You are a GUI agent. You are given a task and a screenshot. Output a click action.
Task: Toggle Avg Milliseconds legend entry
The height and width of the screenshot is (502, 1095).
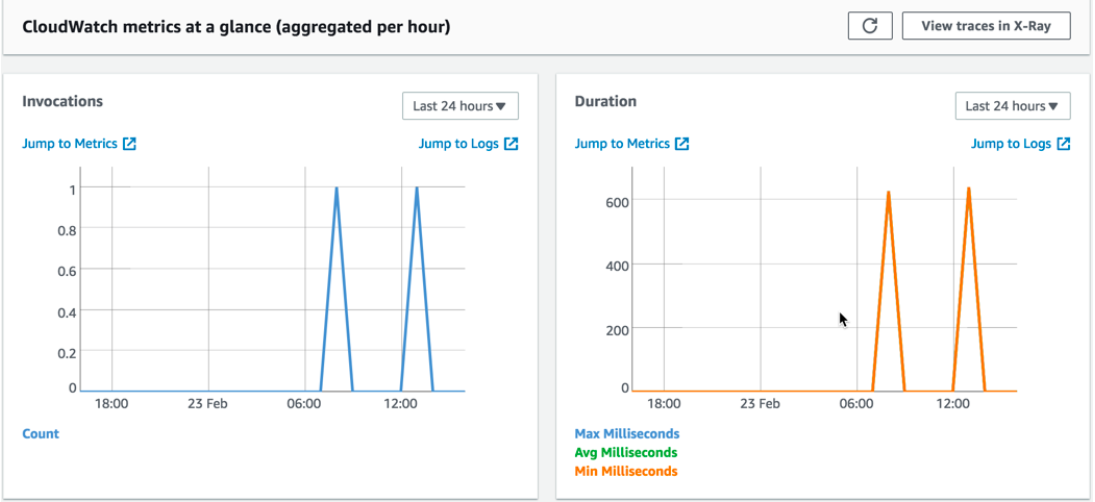click(626, 453)
